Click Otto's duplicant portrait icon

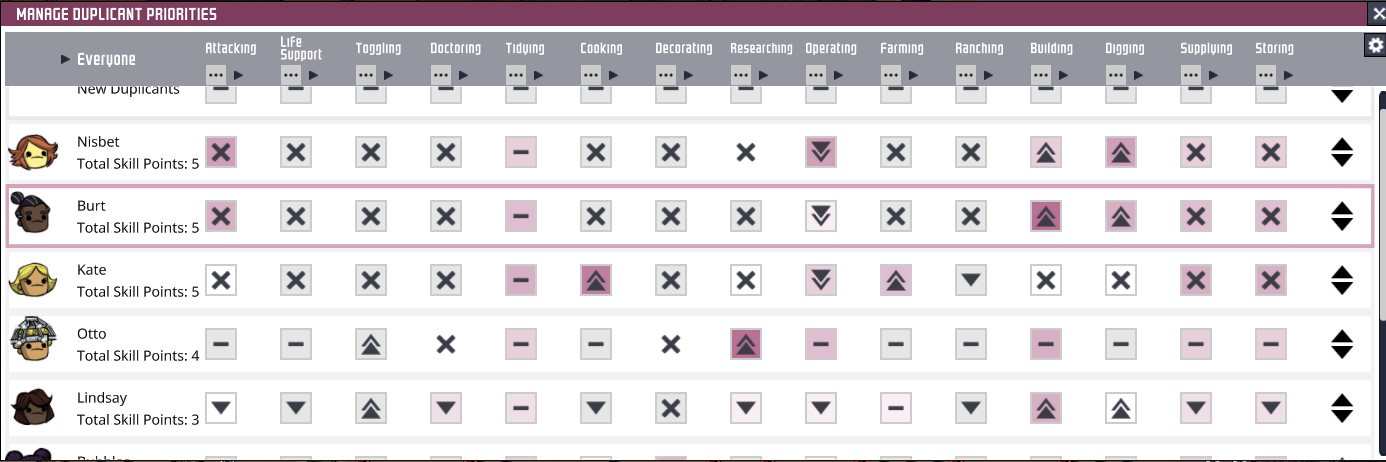click(x=27, y=344)
